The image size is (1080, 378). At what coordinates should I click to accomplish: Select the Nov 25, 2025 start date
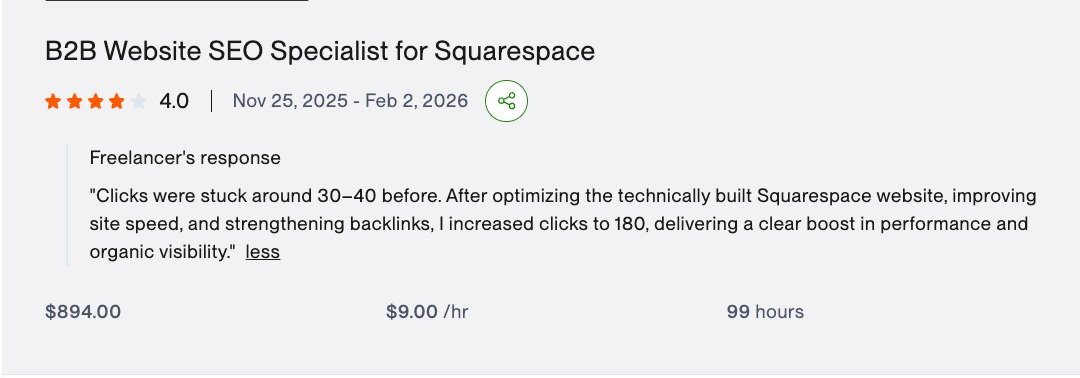tap(290, 101)
